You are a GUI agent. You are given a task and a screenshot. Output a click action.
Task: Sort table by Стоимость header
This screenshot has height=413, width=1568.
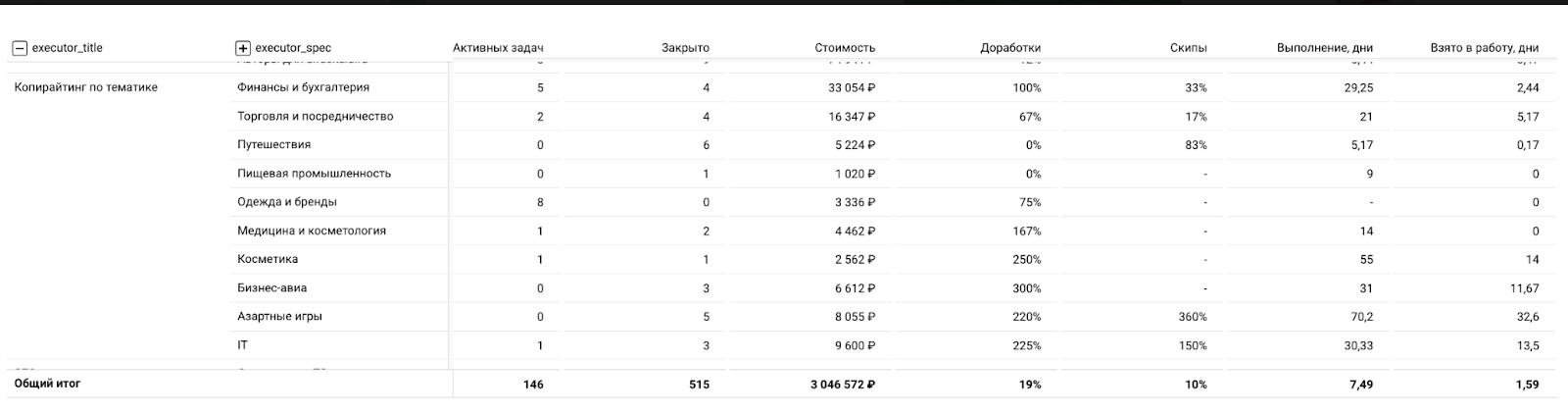tap(844, 47)
